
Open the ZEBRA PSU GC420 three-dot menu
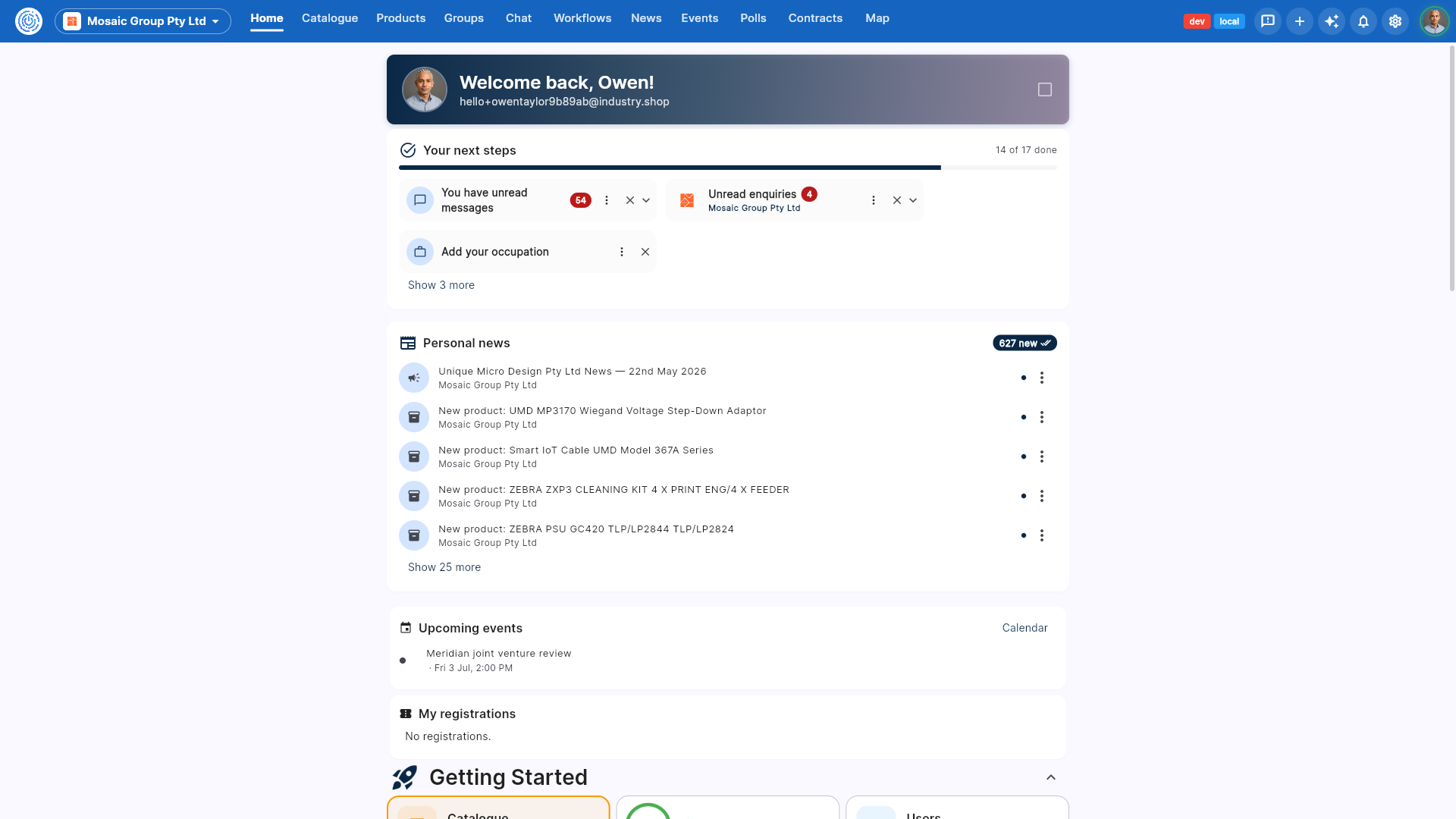tap(1042, 535)
